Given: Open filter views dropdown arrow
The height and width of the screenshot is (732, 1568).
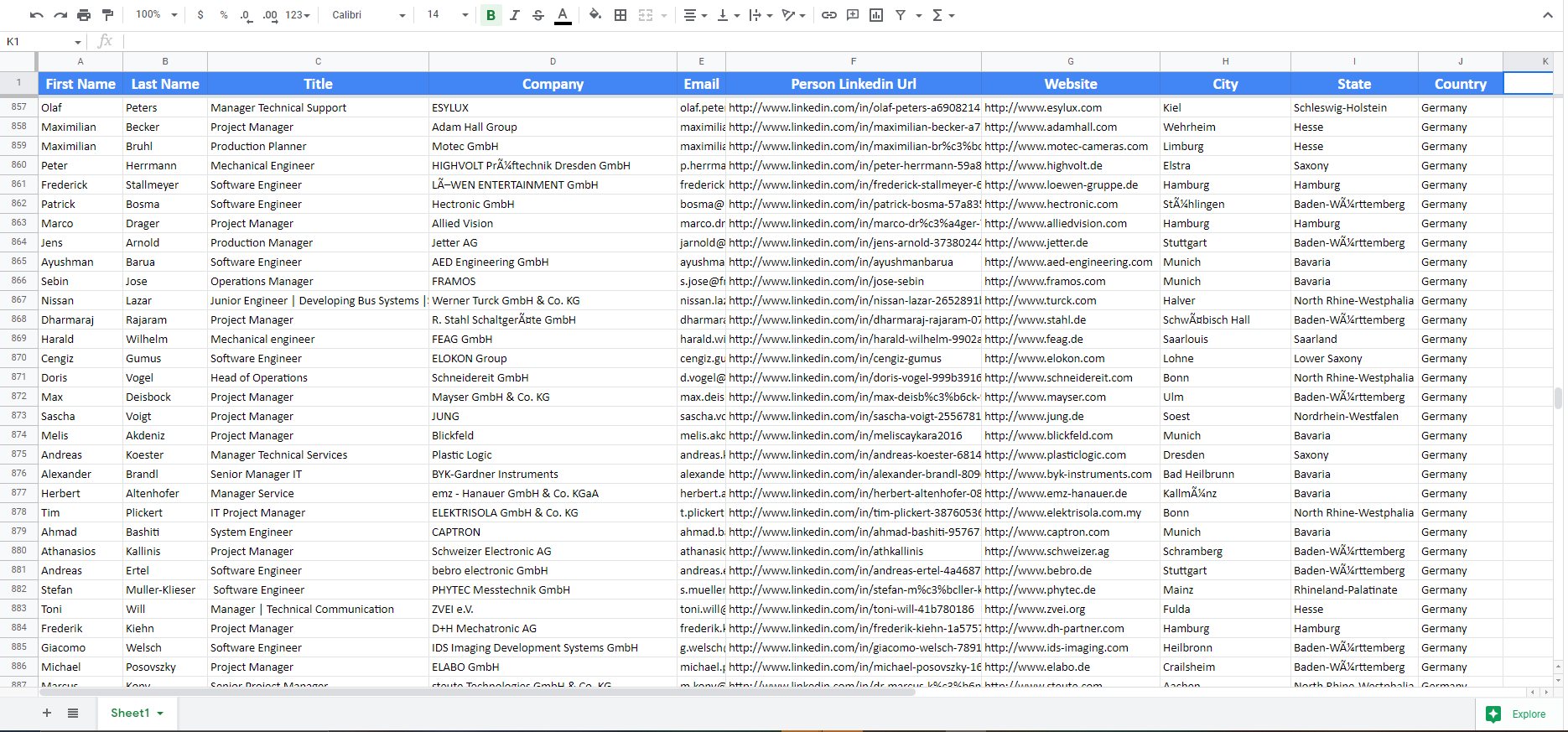Looking at the screenshot, I should (x=919, y=15).
